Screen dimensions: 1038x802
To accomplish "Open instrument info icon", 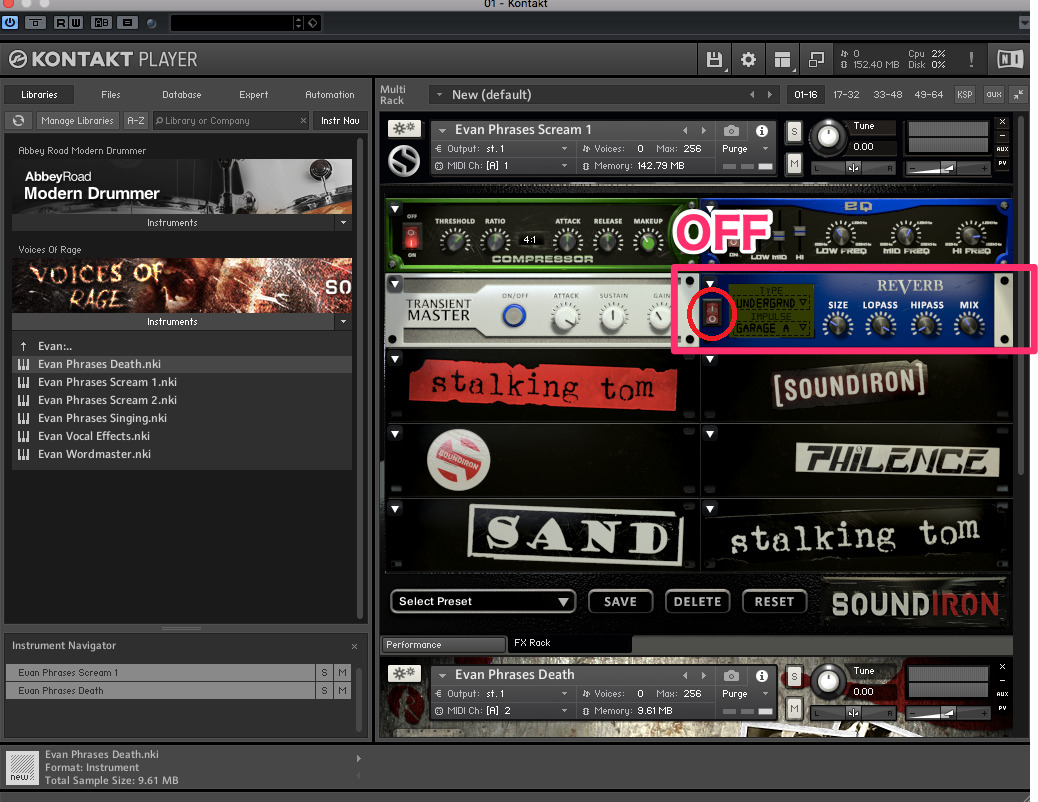I will [761, 131].
